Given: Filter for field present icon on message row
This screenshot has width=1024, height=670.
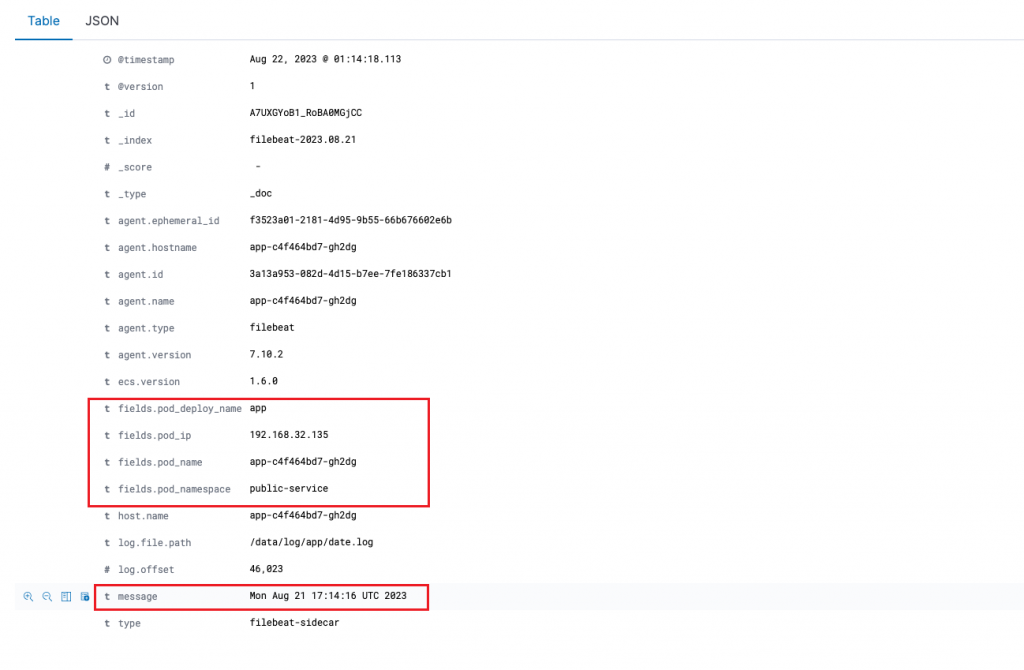Looking at the screenshot, I should [x=85, y=596].
